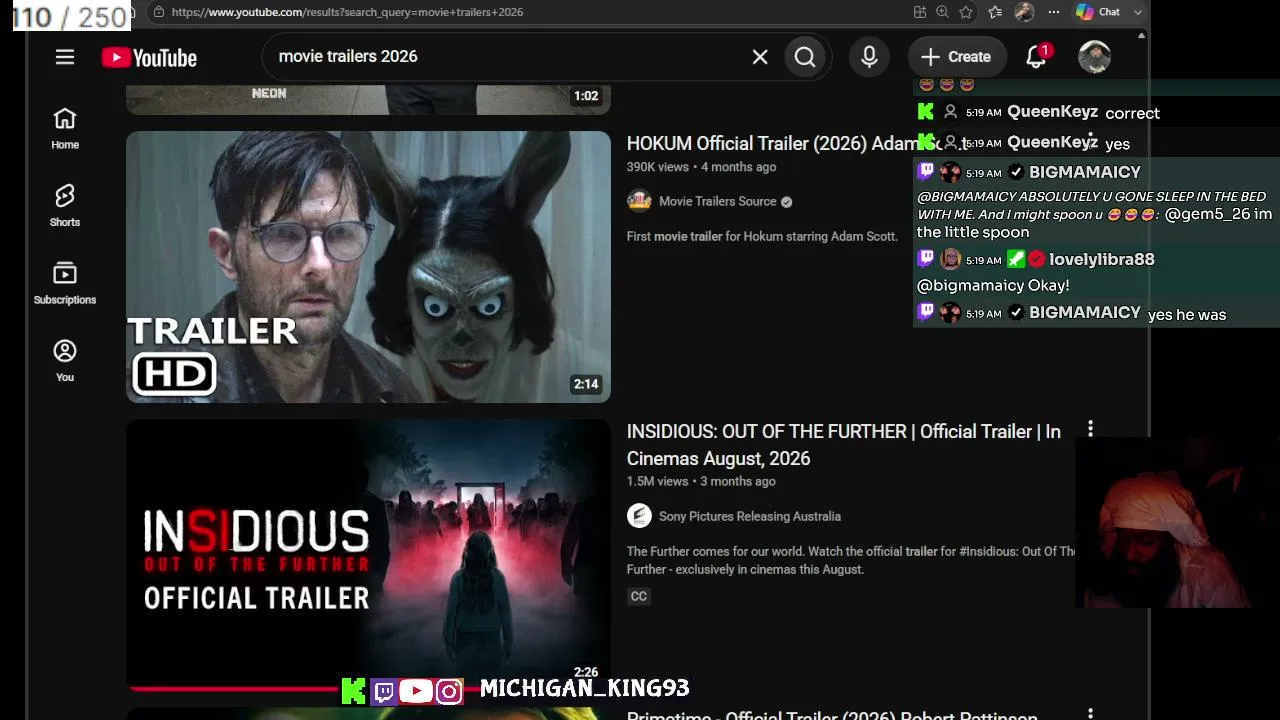Open the HOKUM Official Trailer title
Image resolution: width=1280 pixels, height=720 pixels.
tap(796, 144)
